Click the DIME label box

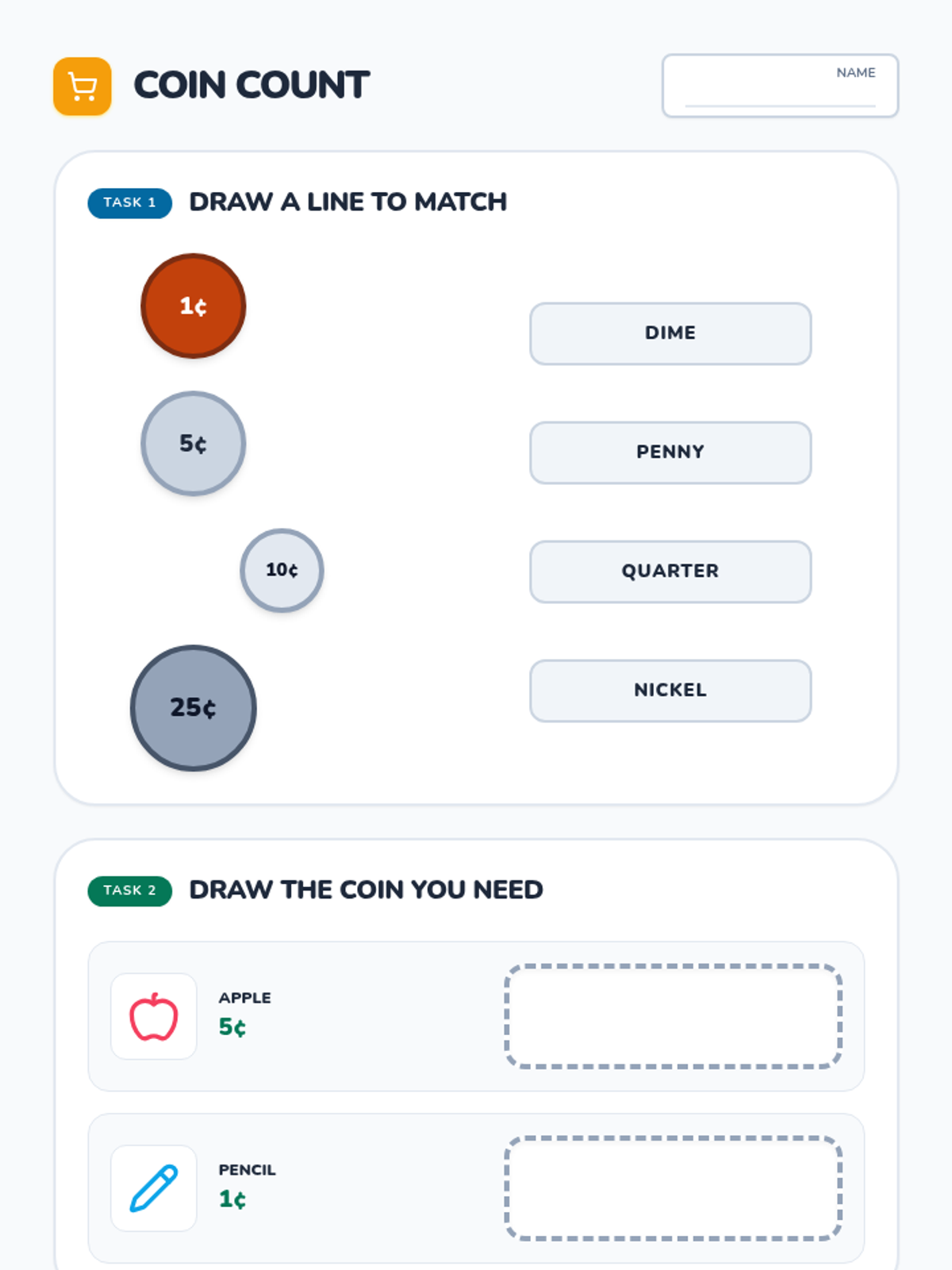(x=670, y=333)
